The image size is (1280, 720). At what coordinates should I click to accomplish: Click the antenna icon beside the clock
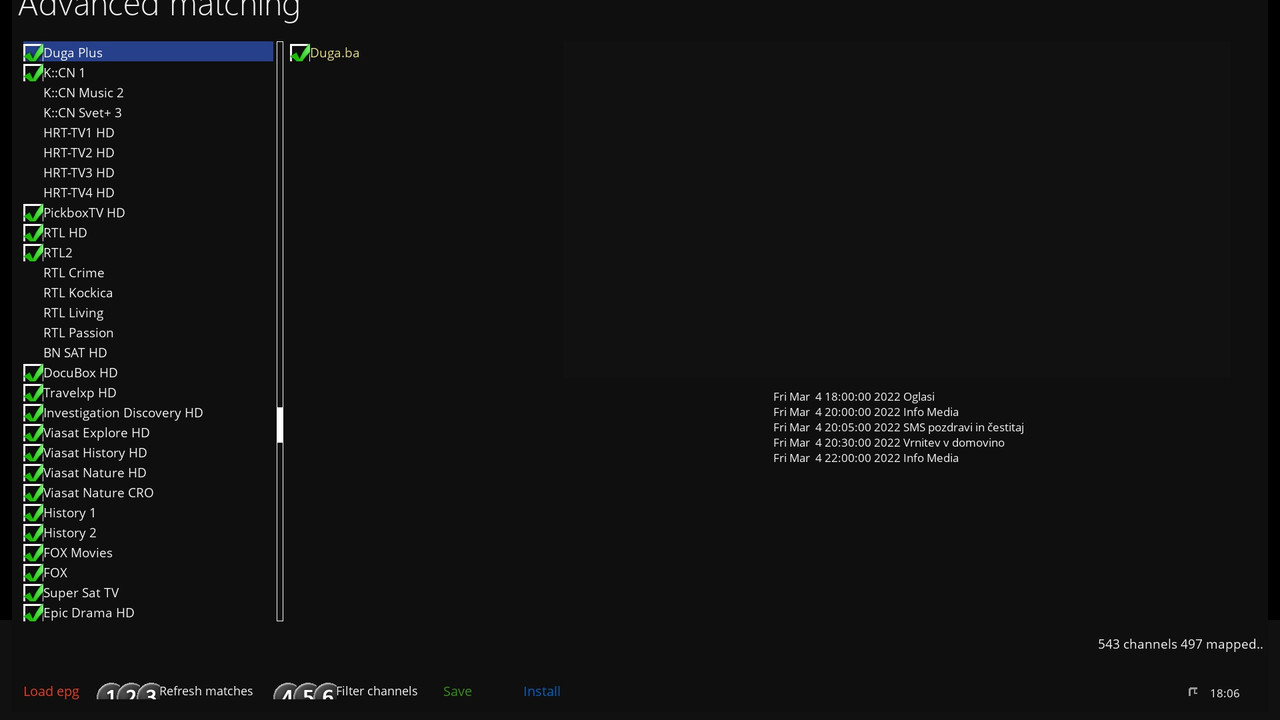[1193, 692]
